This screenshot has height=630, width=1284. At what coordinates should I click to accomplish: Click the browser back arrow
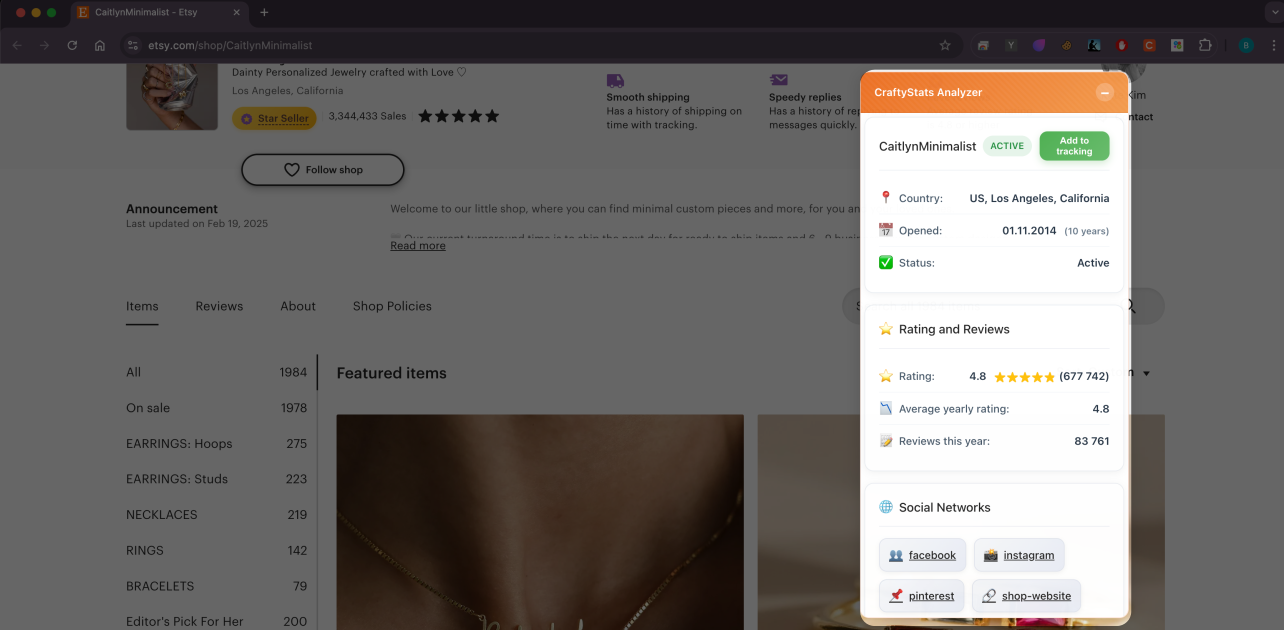[x=16, y=45]
